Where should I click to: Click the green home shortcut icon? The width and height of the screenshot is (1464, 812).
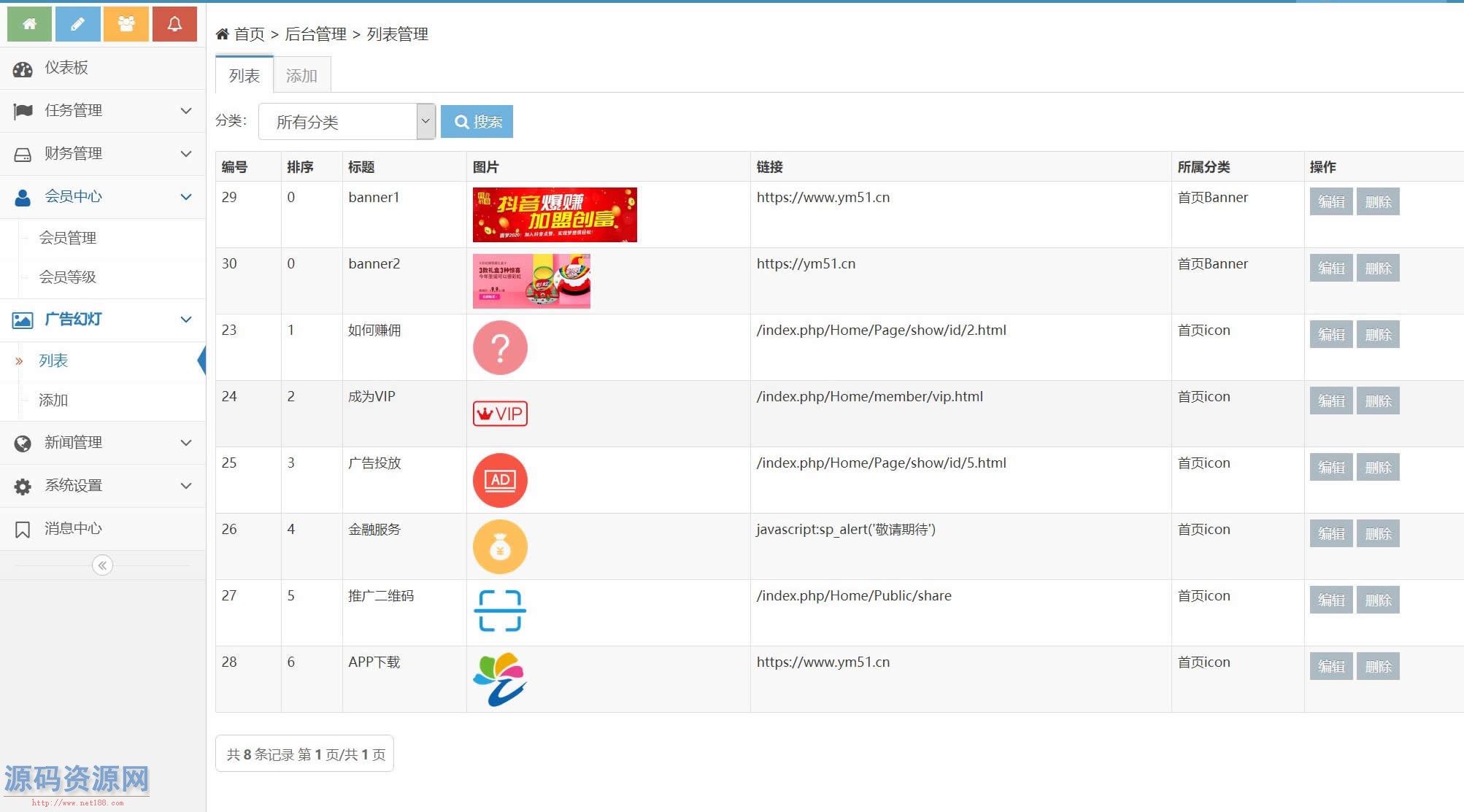pos(29,24)
